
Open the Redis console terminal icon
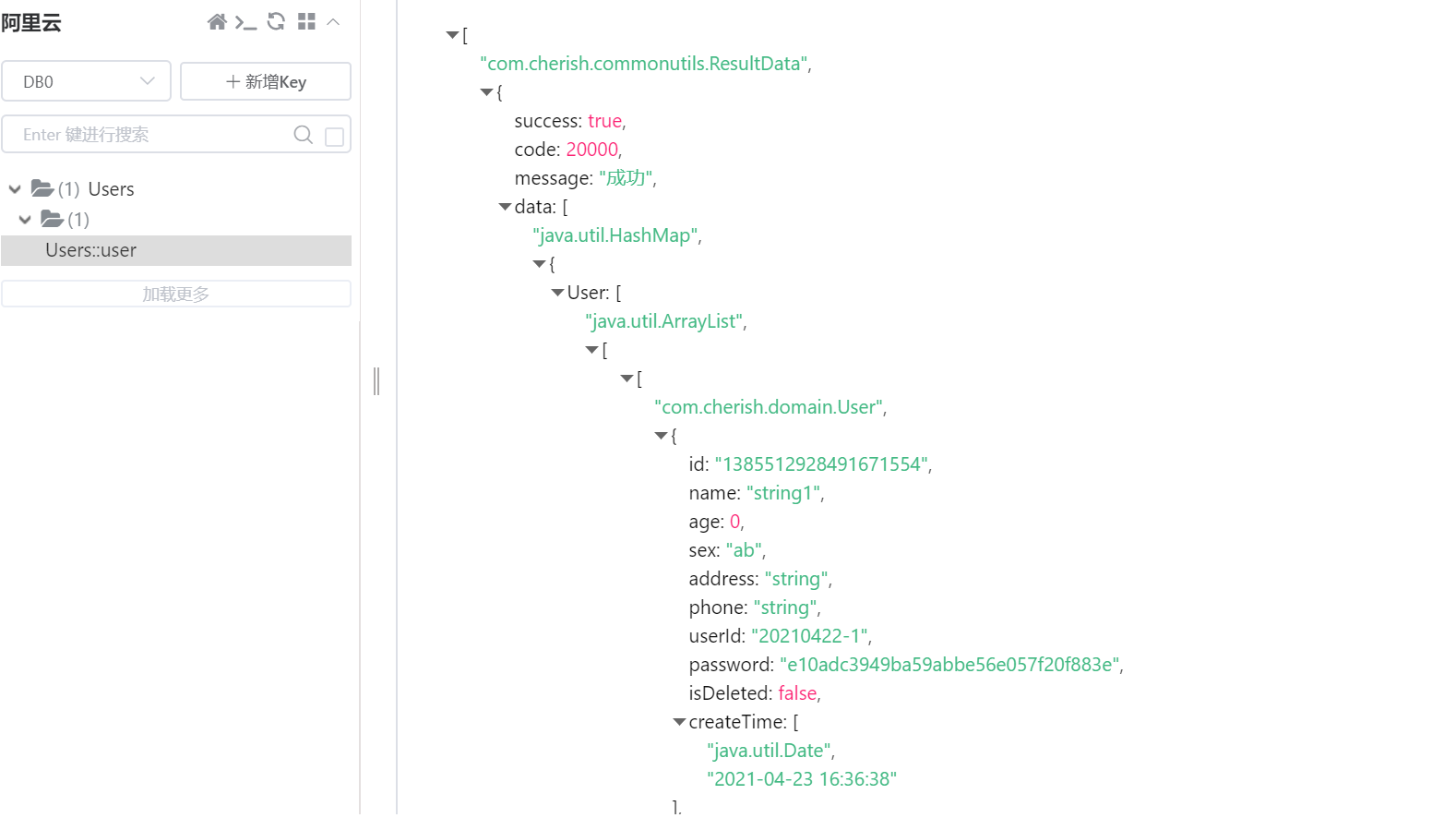click(x=245, y=22)
